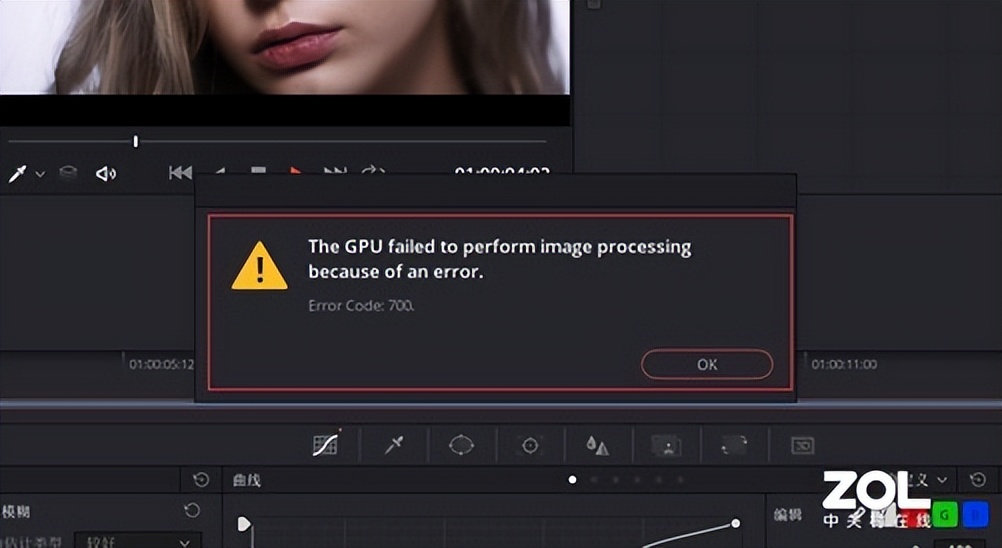Screen dimensions: 1002x548
Task: Click the Error Code: 700 text
Action: click(x=362, y=305)
